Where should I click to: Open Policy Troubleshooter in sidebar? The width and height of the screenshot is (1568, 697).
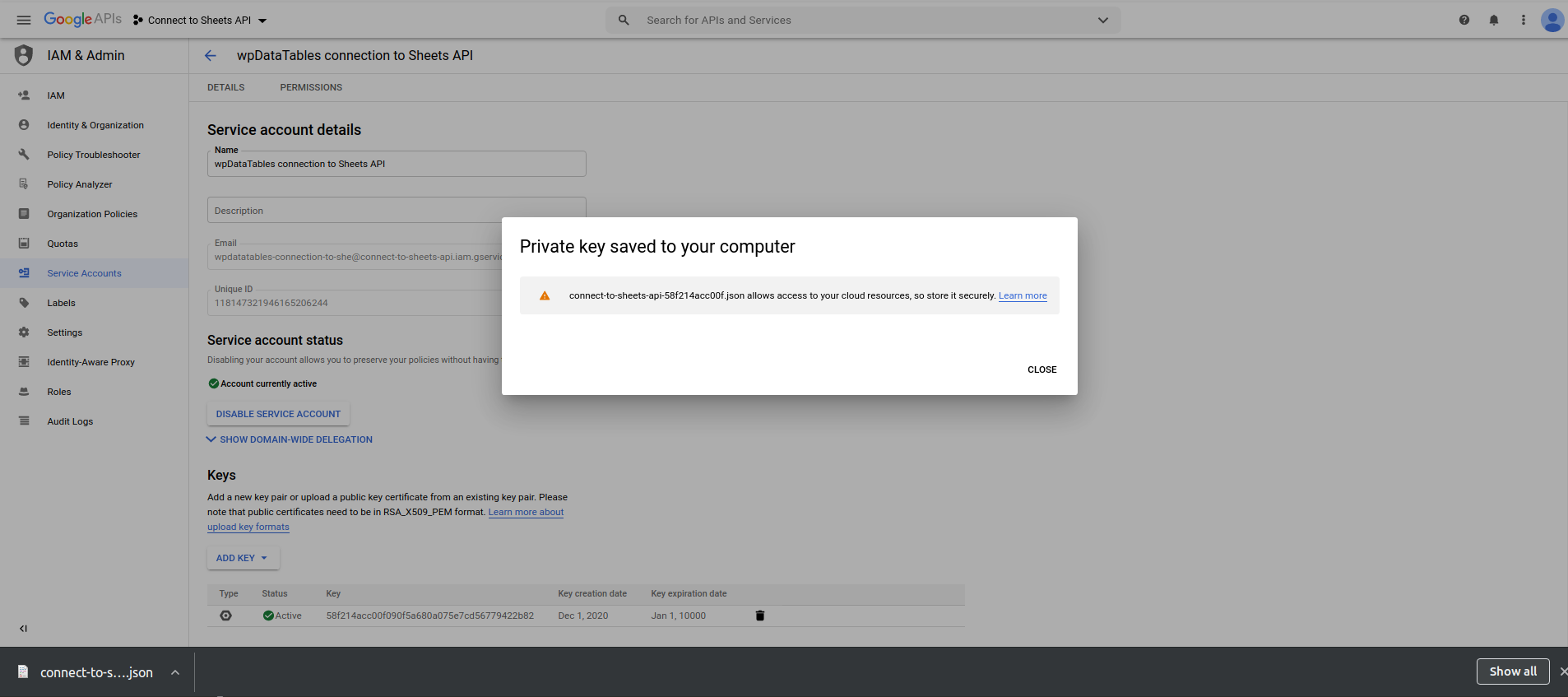pos(94,155)
